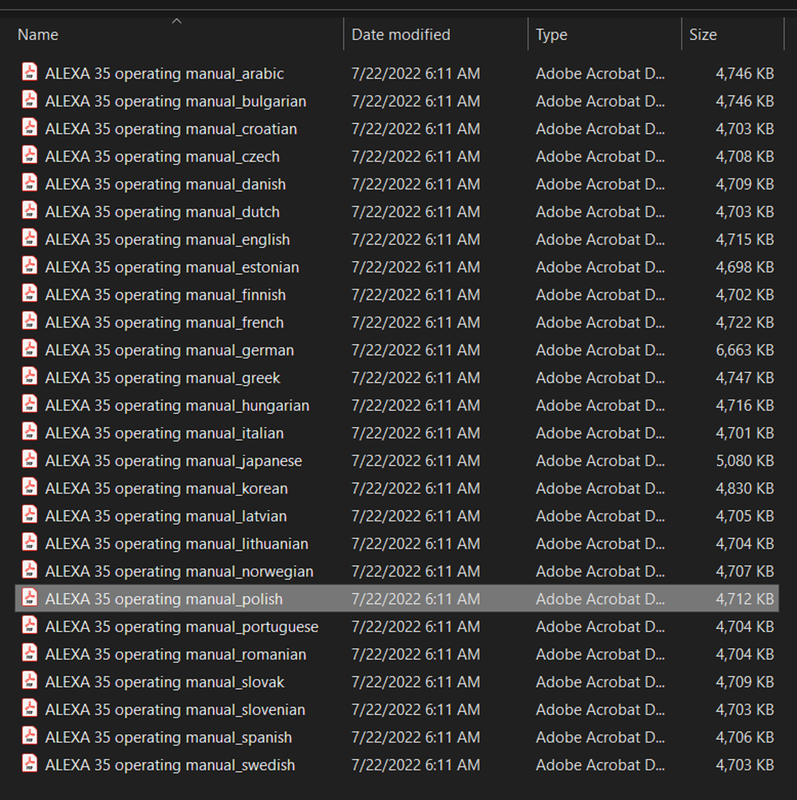Screen dimensions: 797x800
Task: Click the PDF icon of the portuguese manual
Action: (30, 625)
